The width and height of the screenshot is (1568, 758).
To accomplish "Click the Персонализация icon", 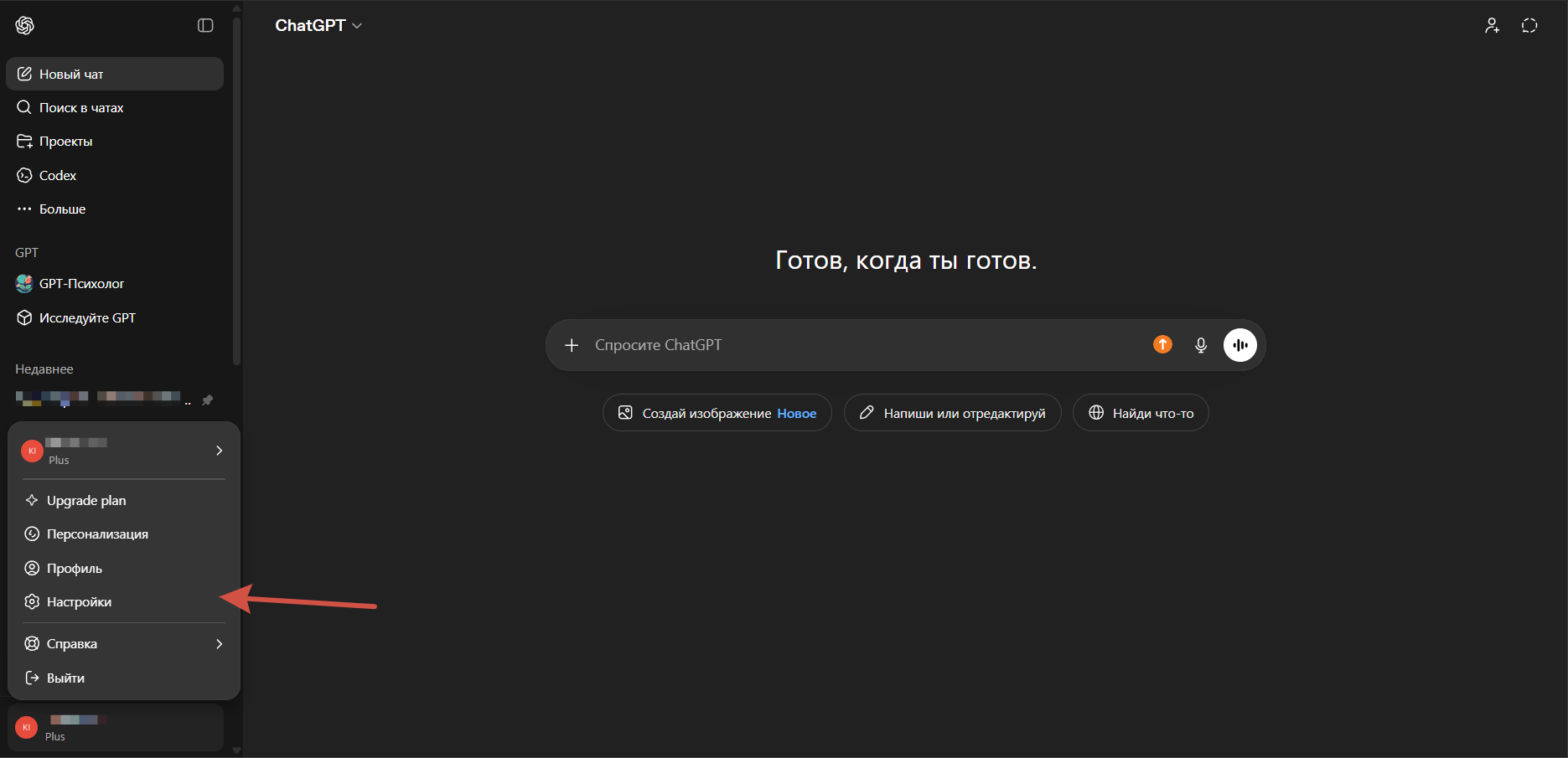I will tap(32, 534).
